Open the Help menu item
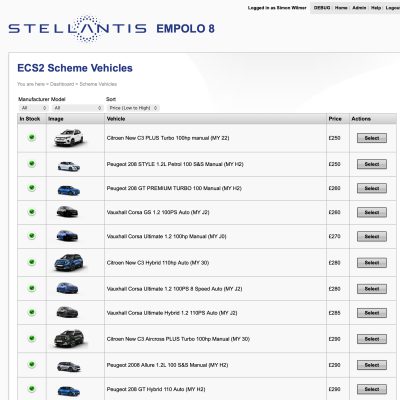Image resolution: width=400 pixels, height=400 pixels. point(376,8)
